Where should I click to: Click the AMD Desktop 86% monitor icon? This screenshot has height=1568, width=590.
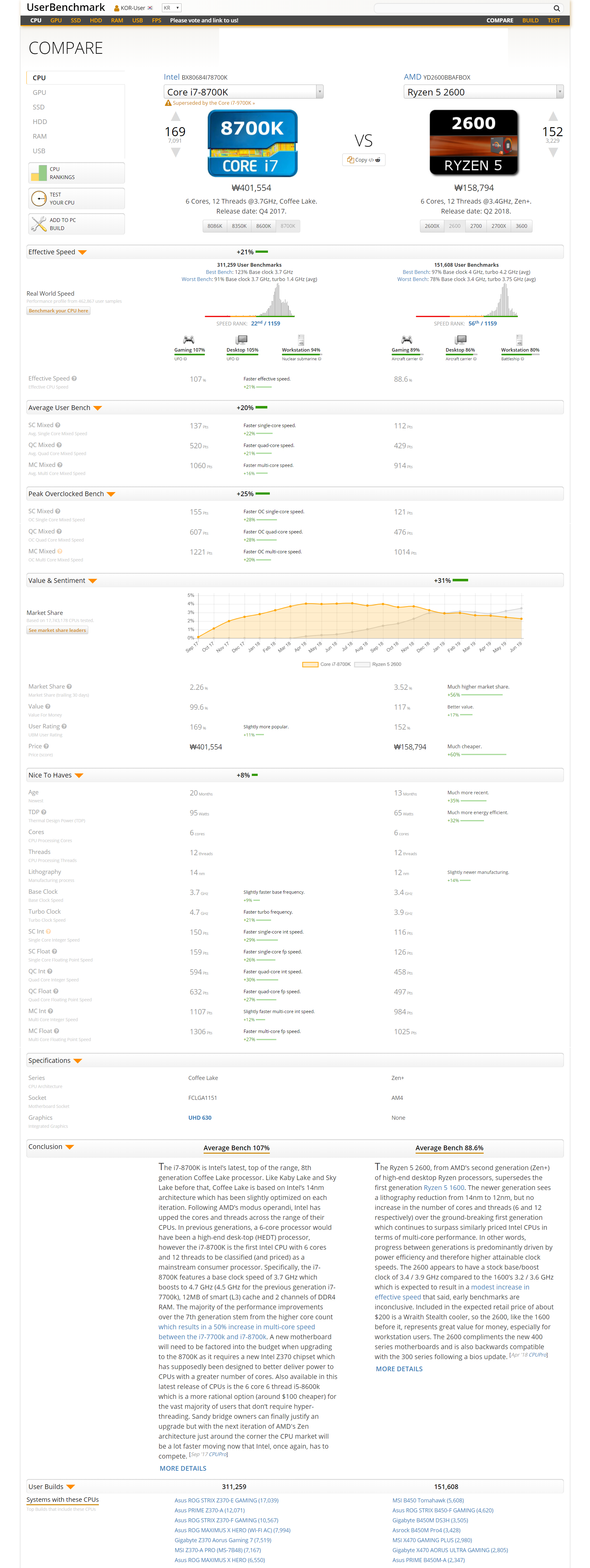click(x=460, y=340)
